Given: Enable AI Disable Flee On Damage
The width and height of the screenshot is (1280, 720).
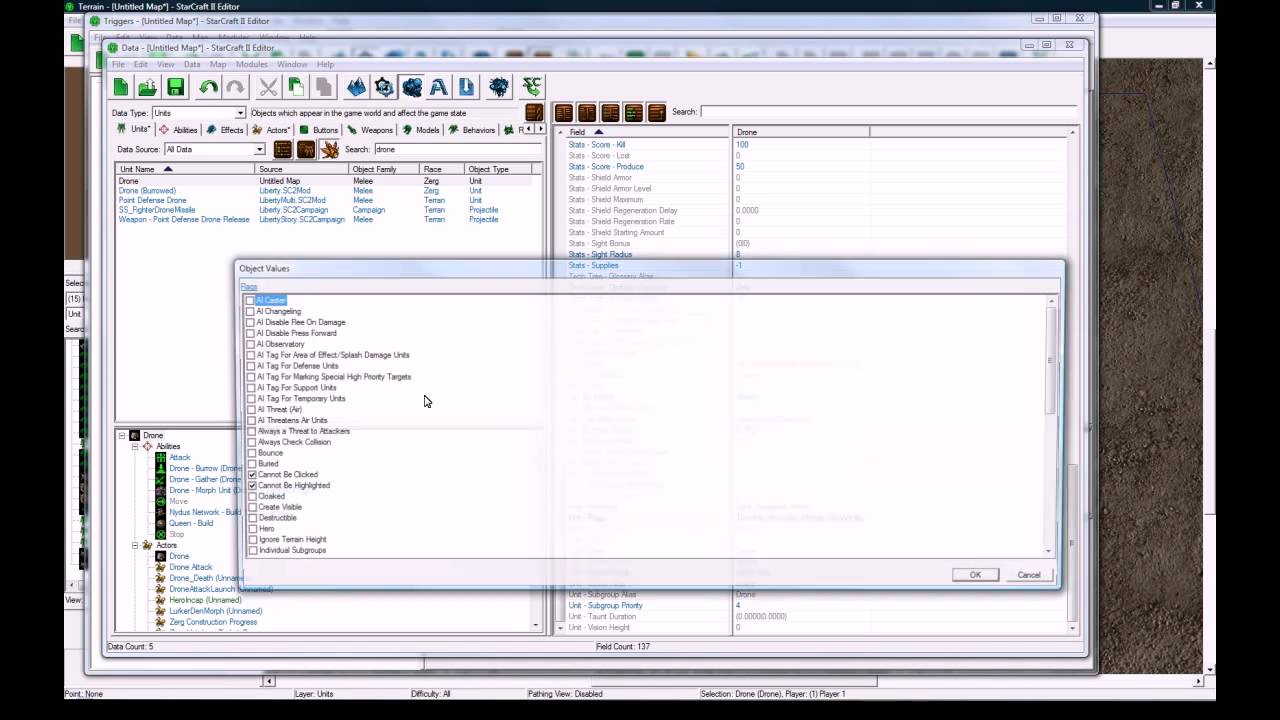Looking at the screenshot, I should pos(250,322).
